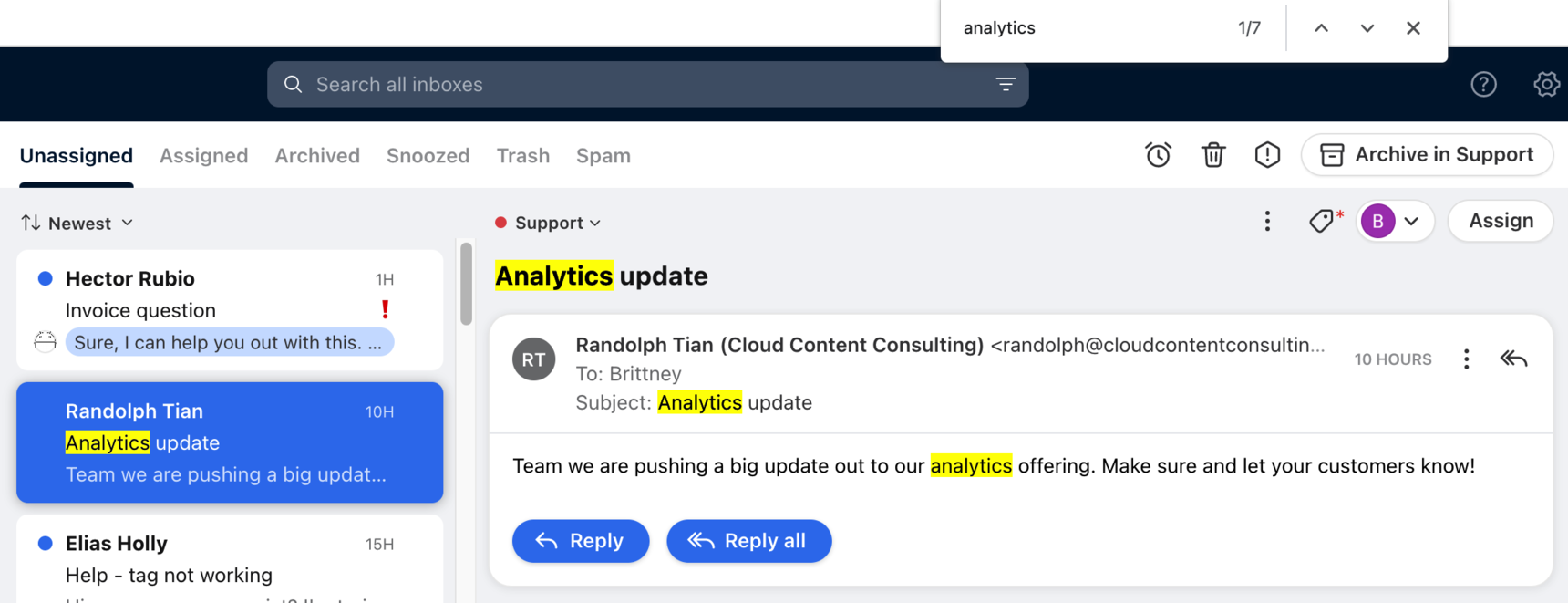Expand assignee dropdown next to B avatar
Viewport: 1568px width, 603px height.
pos(1411,221)
